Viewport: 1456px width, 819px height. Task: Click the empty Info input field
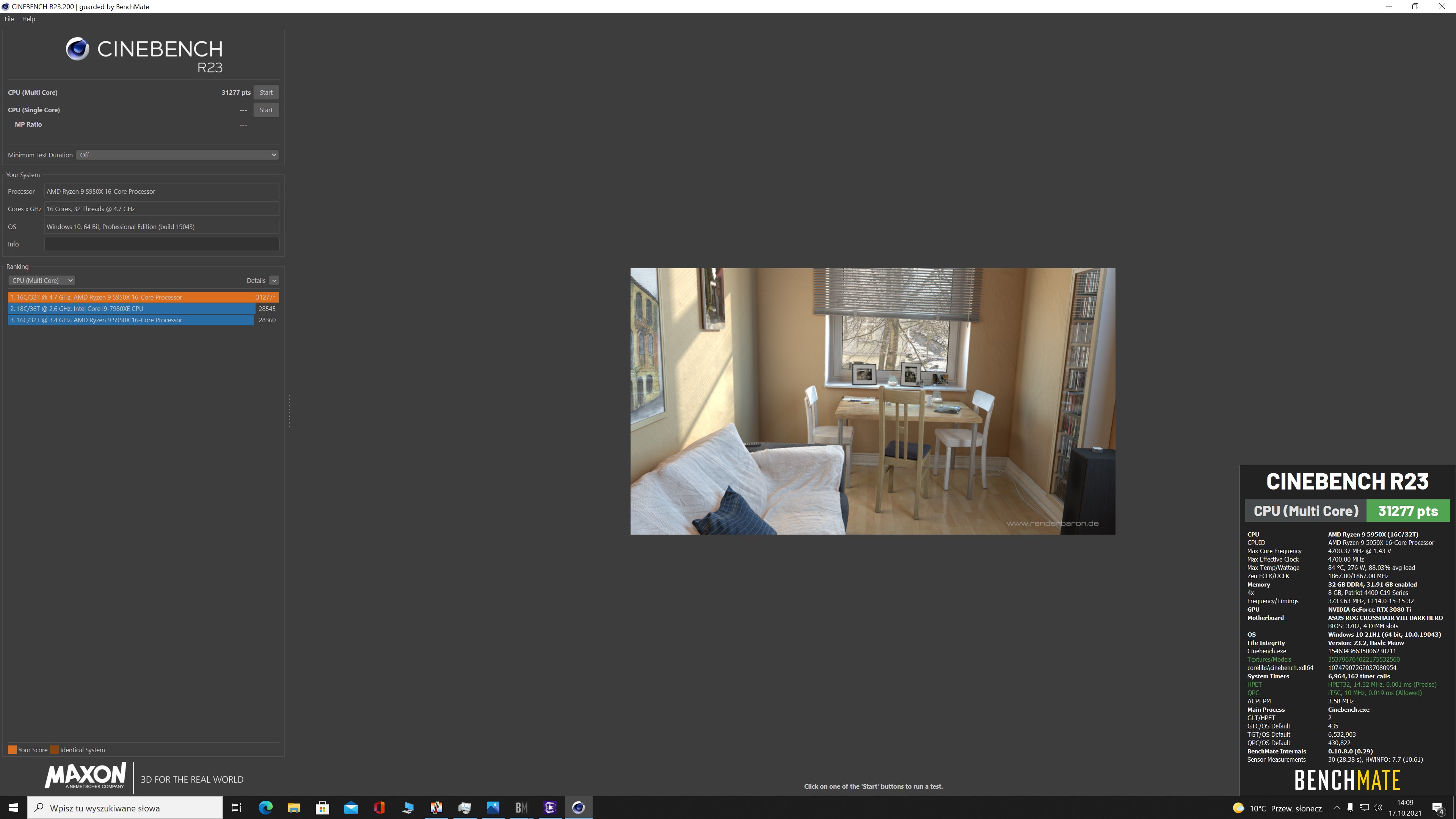(x=162, y=244)
